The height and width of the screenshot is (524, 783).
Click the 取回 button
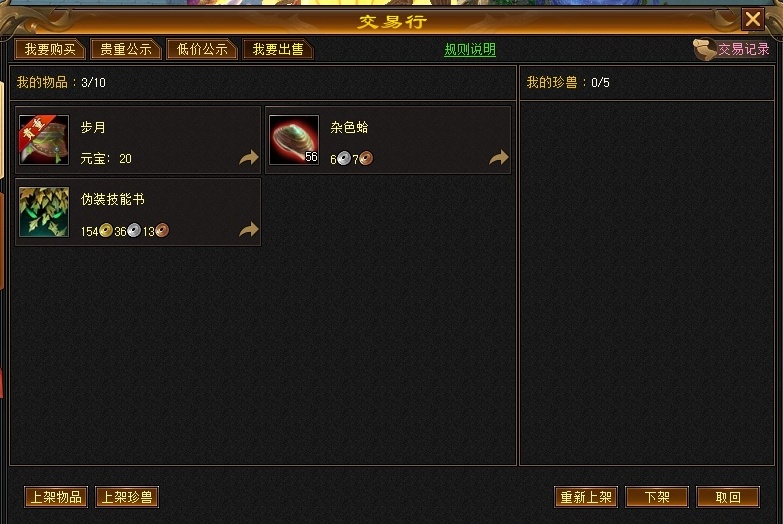coord(728,497)
